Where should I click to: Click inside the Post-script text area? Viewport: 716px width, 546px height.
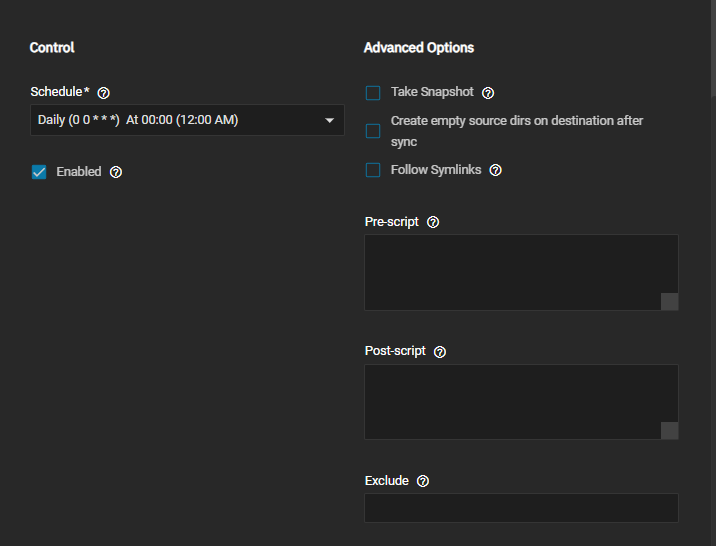(x=510, y=400)
